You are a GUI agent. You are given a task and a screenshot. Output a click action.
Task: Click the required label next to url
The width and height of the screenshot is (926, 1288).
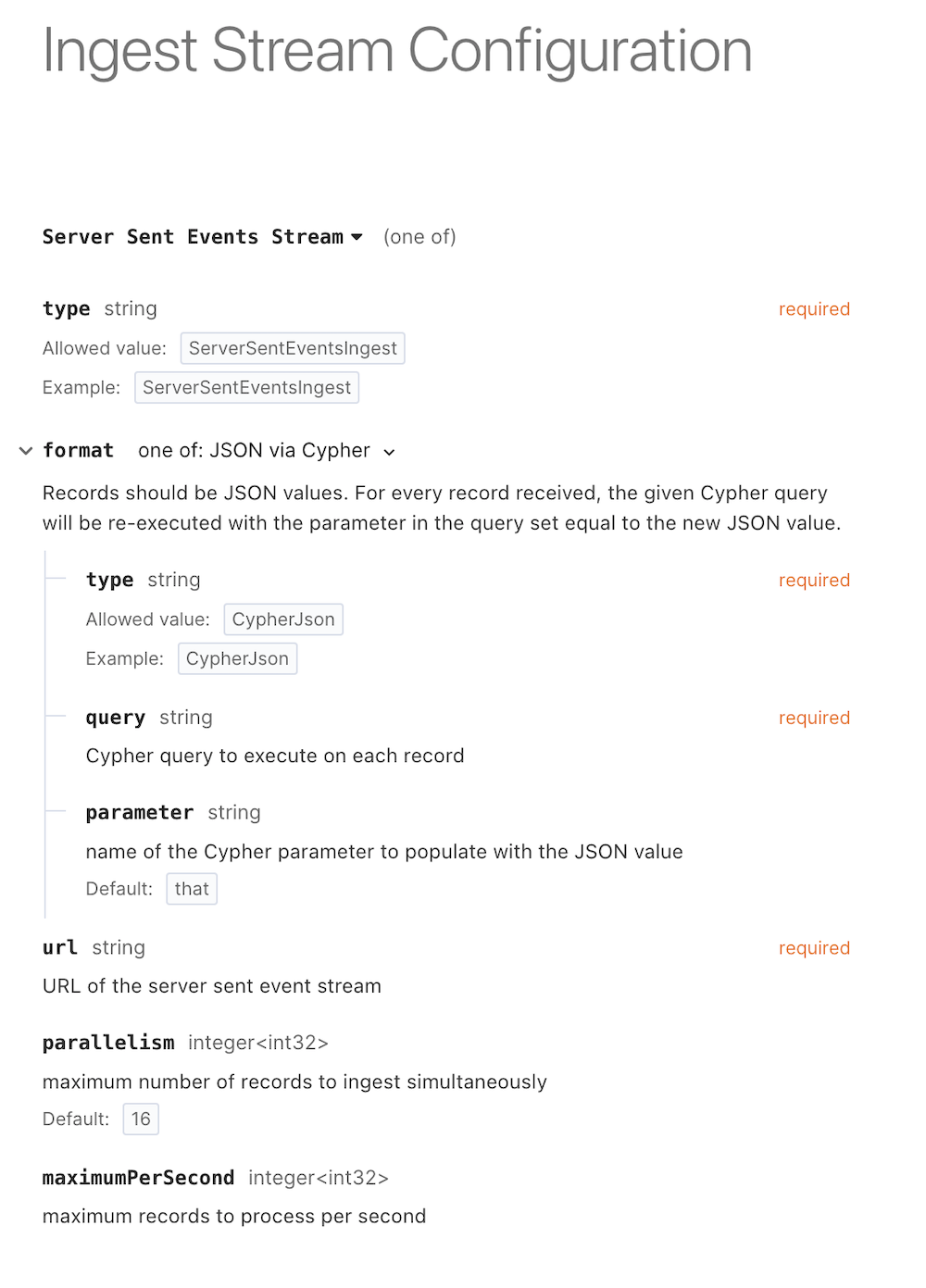click(814, 947)
